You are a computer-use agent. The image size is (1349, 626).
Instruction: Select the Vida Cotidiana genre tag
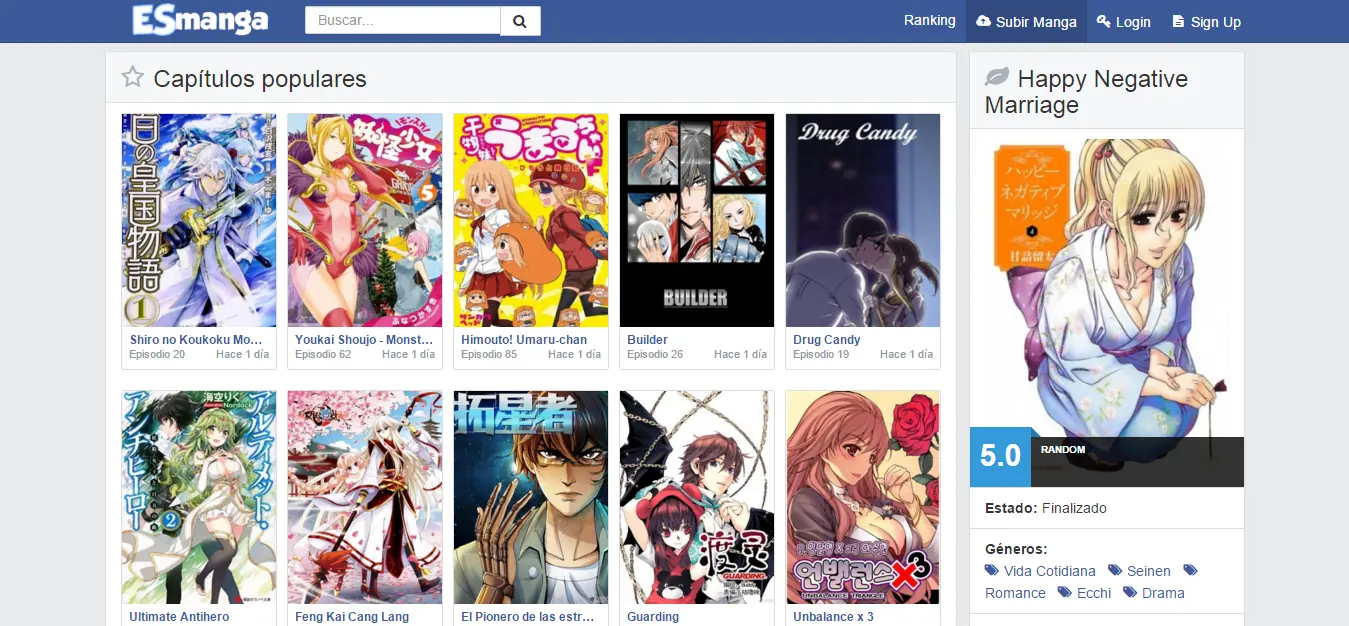point(1050,571)
